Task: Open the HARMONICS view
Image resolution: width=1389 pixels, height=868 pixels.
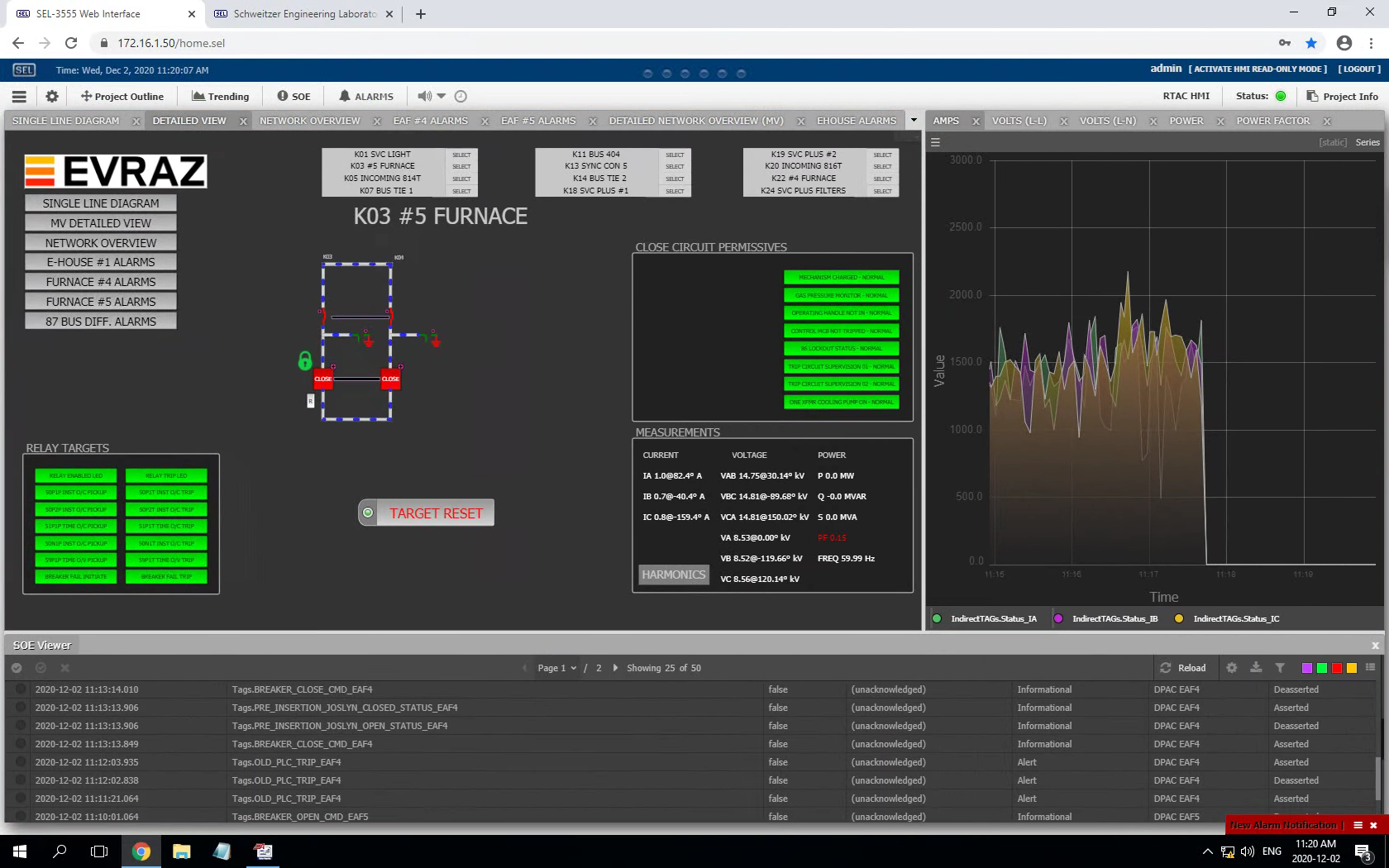Action: [674, 575]
